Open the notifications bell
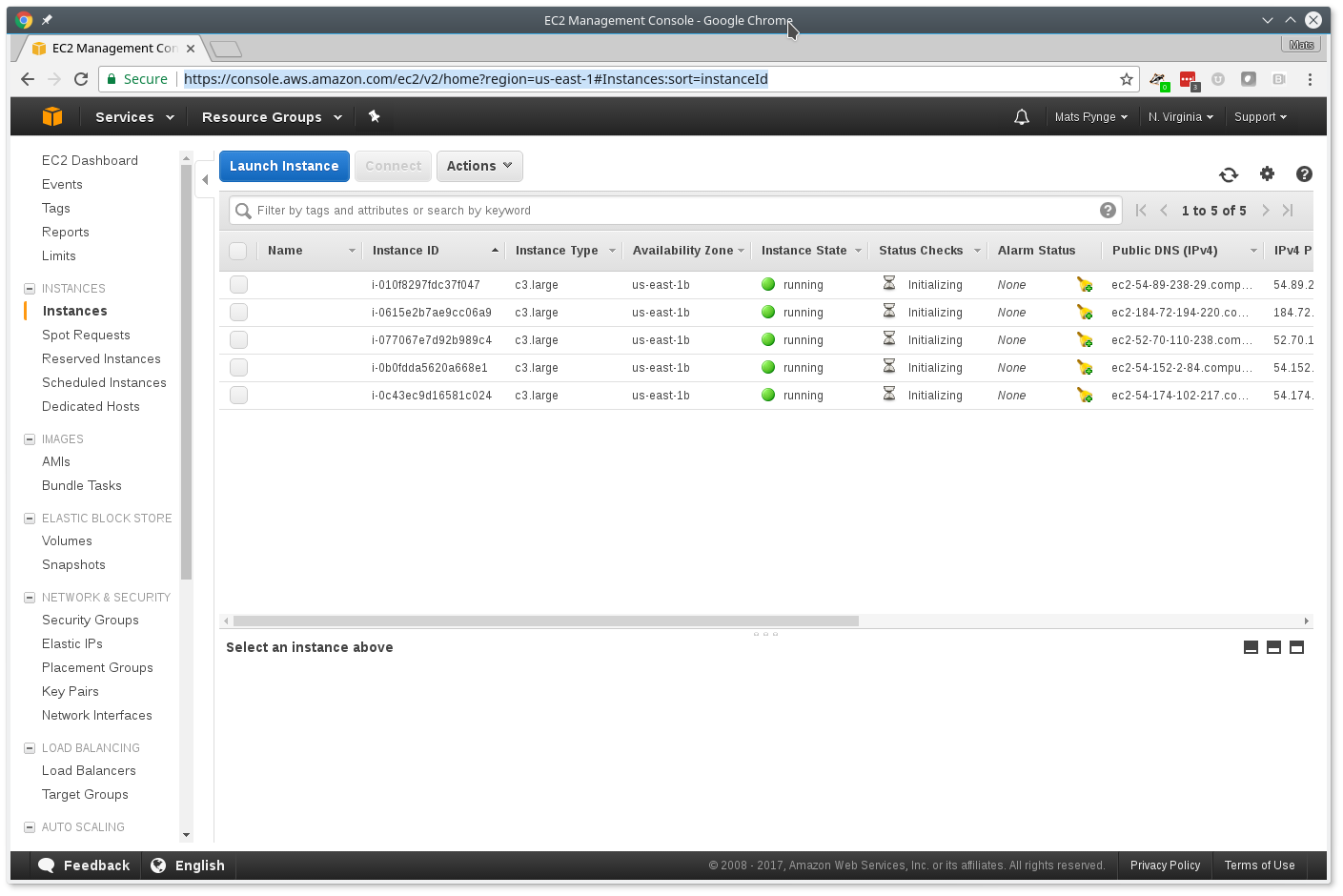Screen dimensions: 1343x896 1022,117
